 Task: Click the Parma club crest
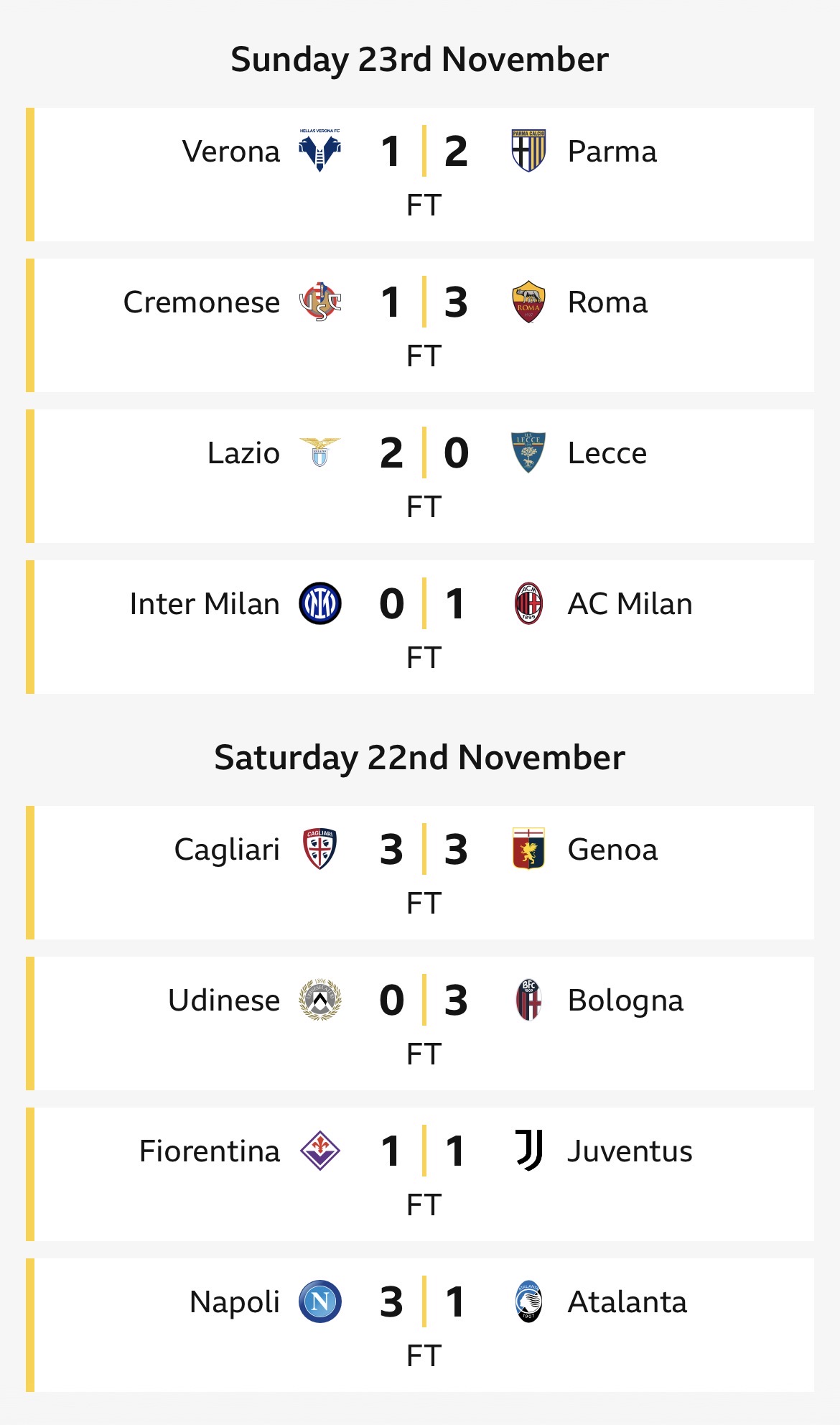(528, 151)
